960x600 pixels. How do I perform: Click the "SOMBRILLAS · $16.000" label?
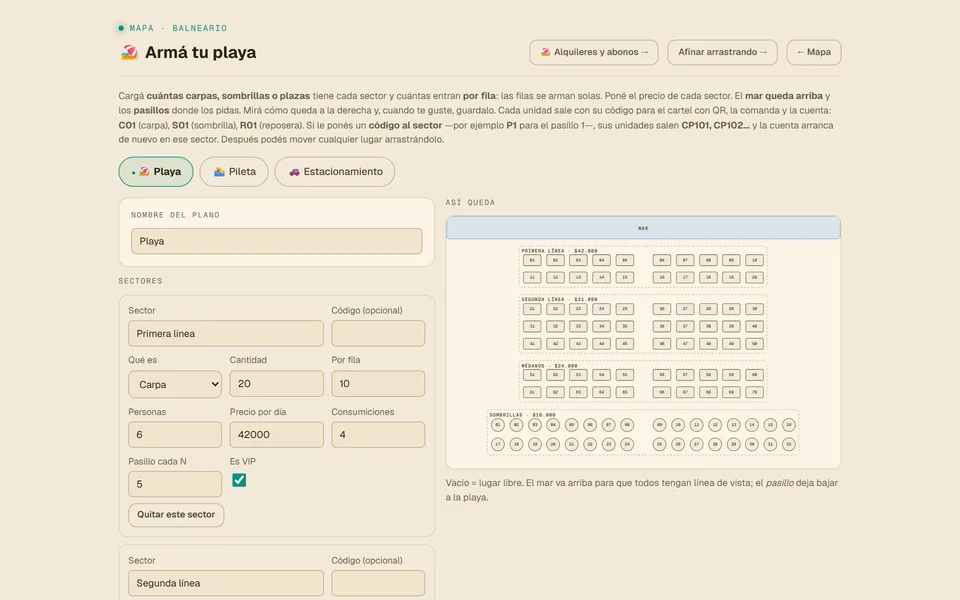coord(522,414)
